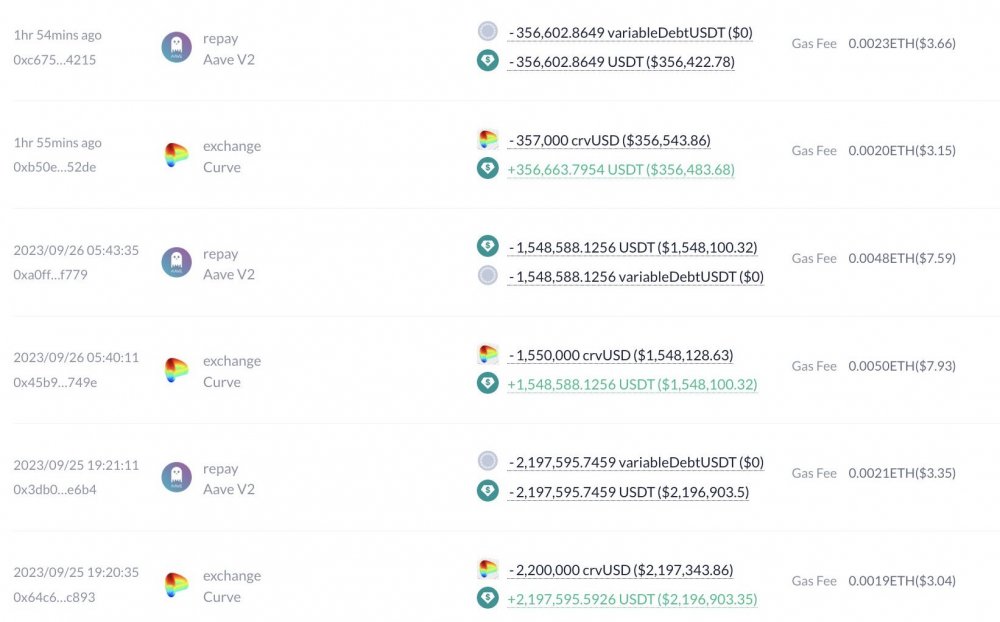
Task: Click the +356,663.7954 USDT received amount
Action: tap(621, 170)
